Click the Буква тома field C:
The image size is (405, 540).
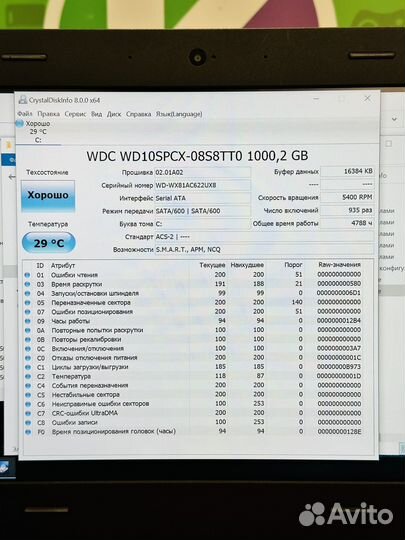tap(202, 224)
